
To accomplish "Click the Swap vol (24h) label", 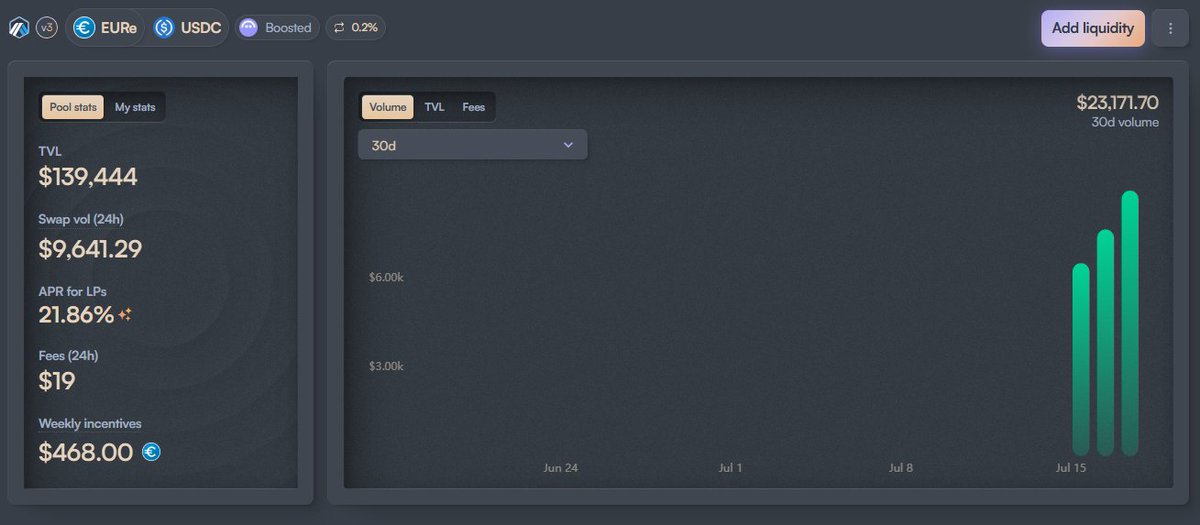I will [x=81, y=219].
